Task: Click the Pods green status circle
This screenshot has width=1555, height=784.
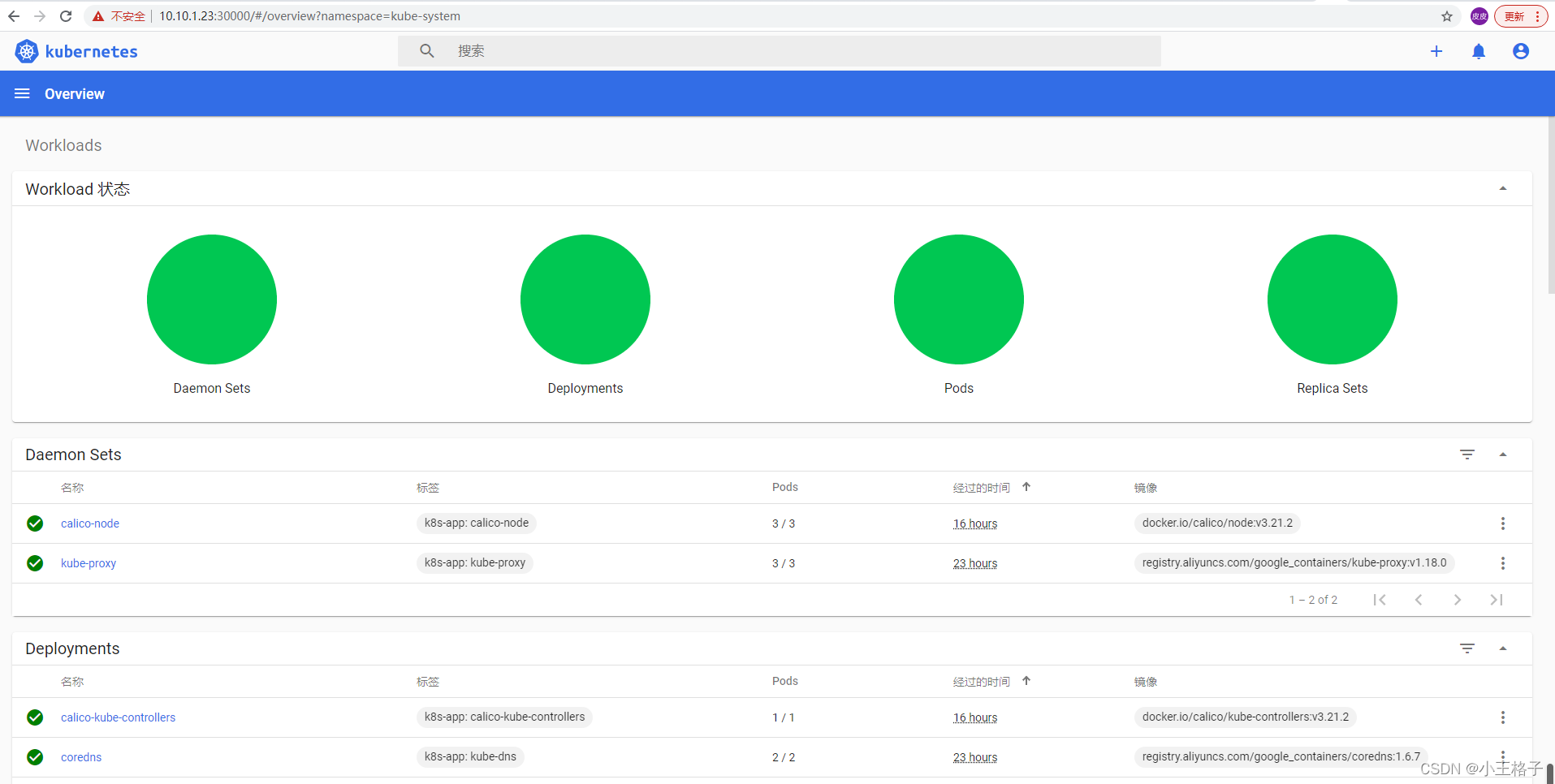Action: pyautogui.click(x=959, y=299)
